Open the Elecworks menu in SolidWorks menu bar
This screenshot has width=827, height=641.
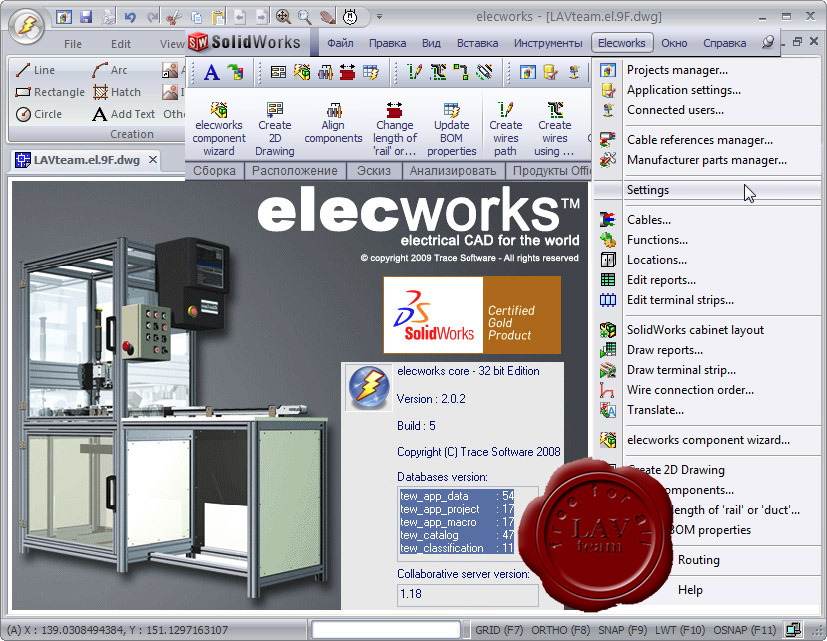coord(622,43)
